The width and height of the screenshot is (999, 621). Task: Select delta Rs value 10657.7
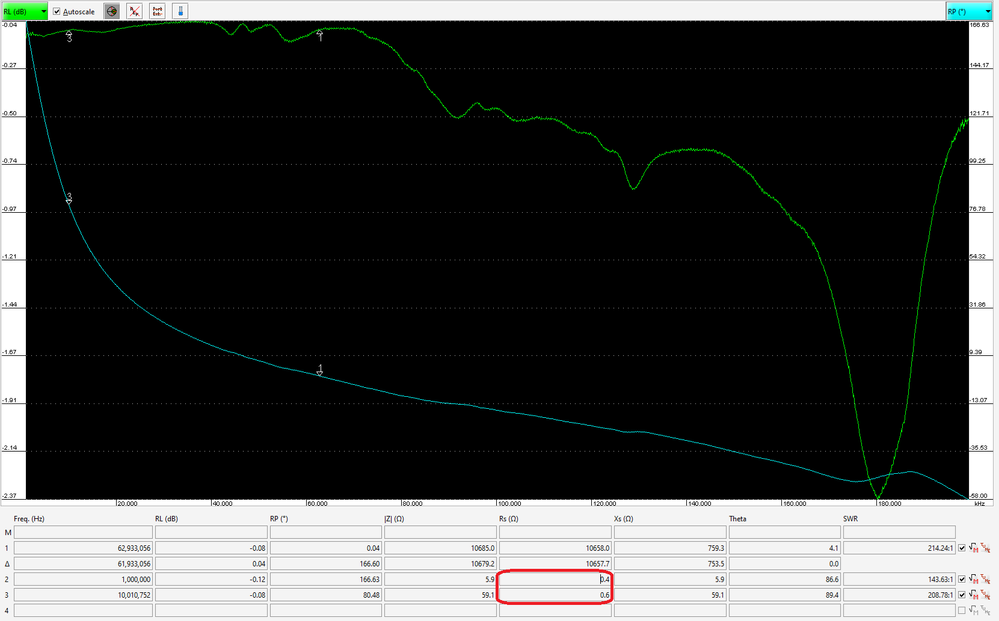click(x=555, y=564)
